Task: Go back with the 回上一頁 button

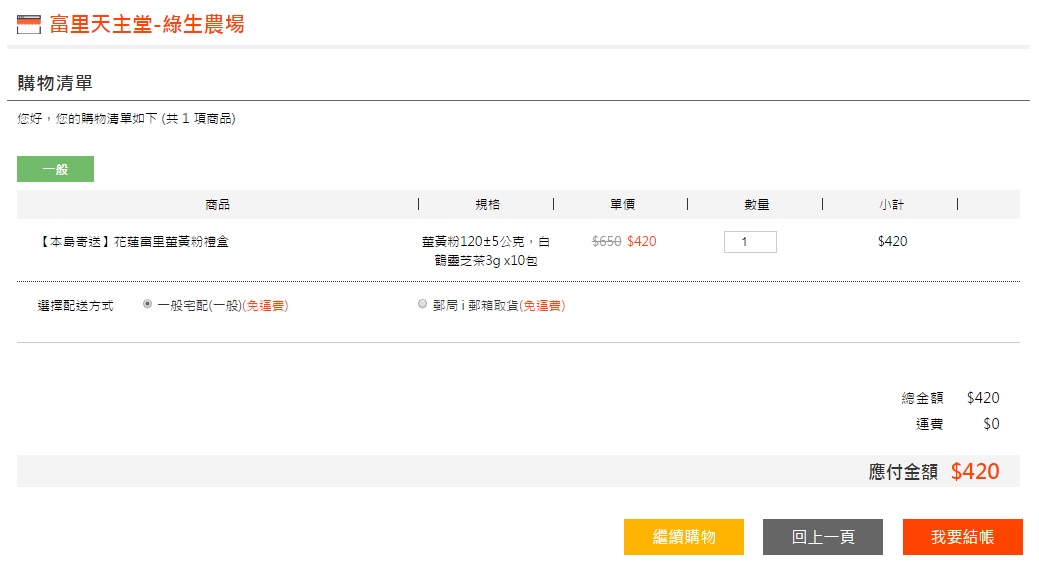Action: coord(823,537)
